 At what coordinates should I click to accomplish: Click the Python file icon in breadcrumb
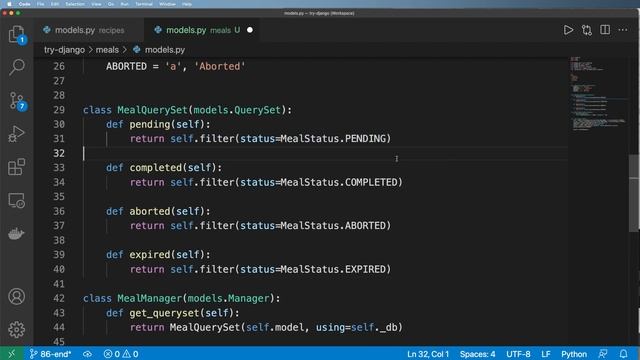(x=137, y=50)
